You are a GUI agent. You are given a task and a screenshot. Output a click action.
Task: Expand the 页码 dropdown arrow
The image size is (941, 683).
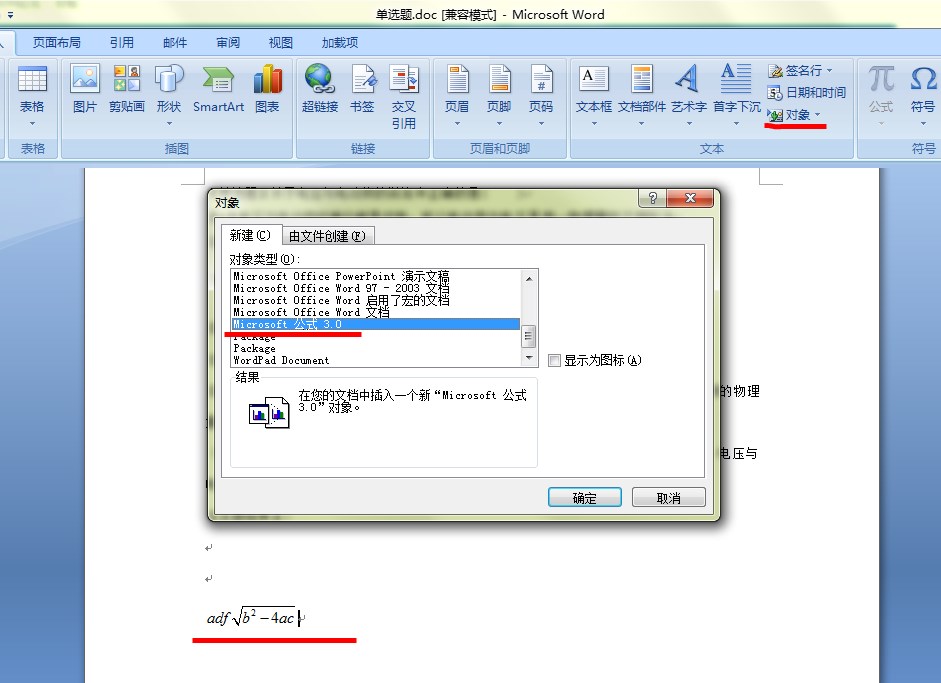[541, 124]
